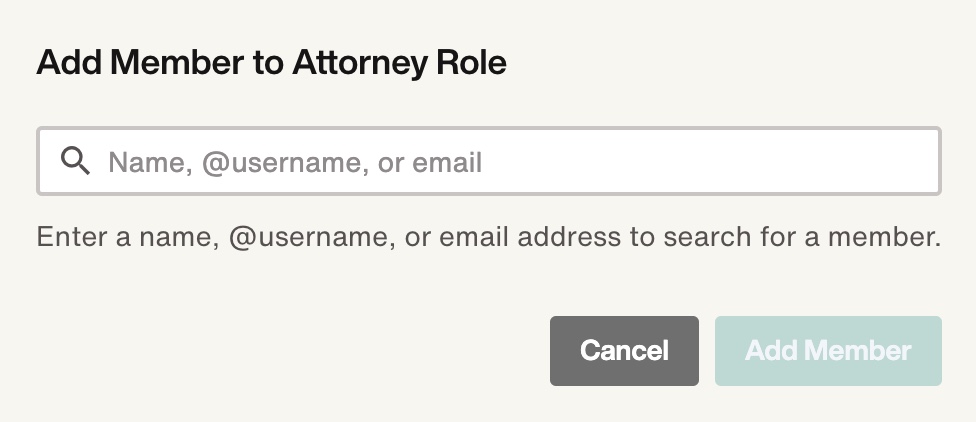Click the search icon at the field's left edge
Image resolution: width=976 pixels, height=422 pixels.
pyautogui.click(x=75, y=161)
